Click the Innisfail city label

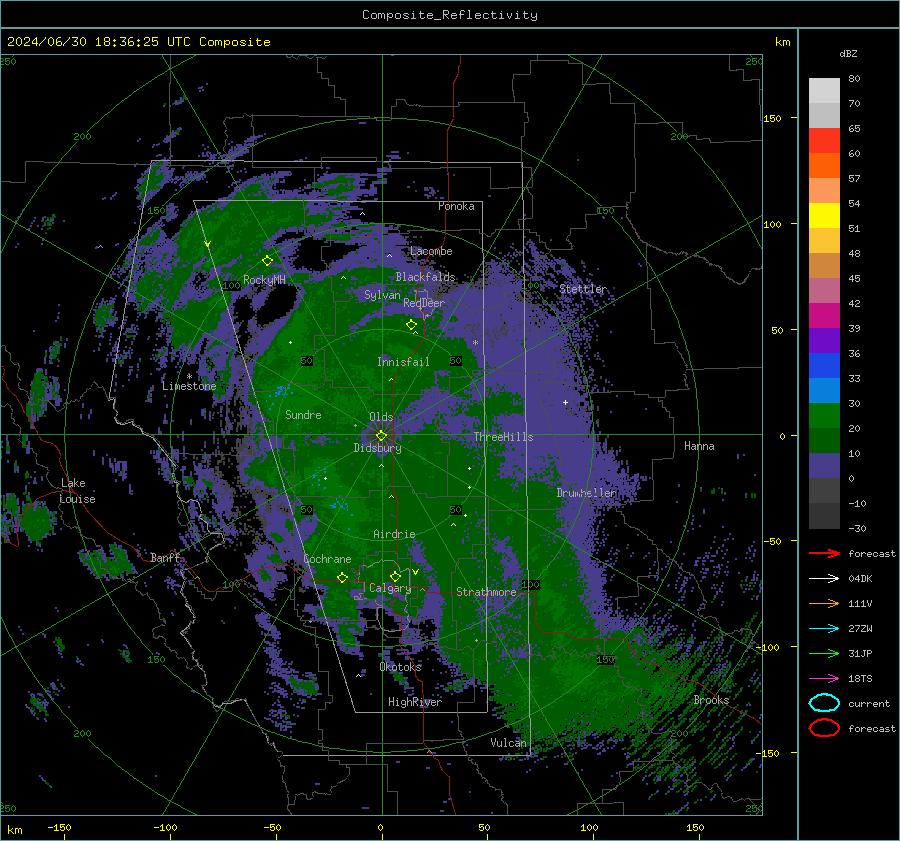(x=403, y=362)
